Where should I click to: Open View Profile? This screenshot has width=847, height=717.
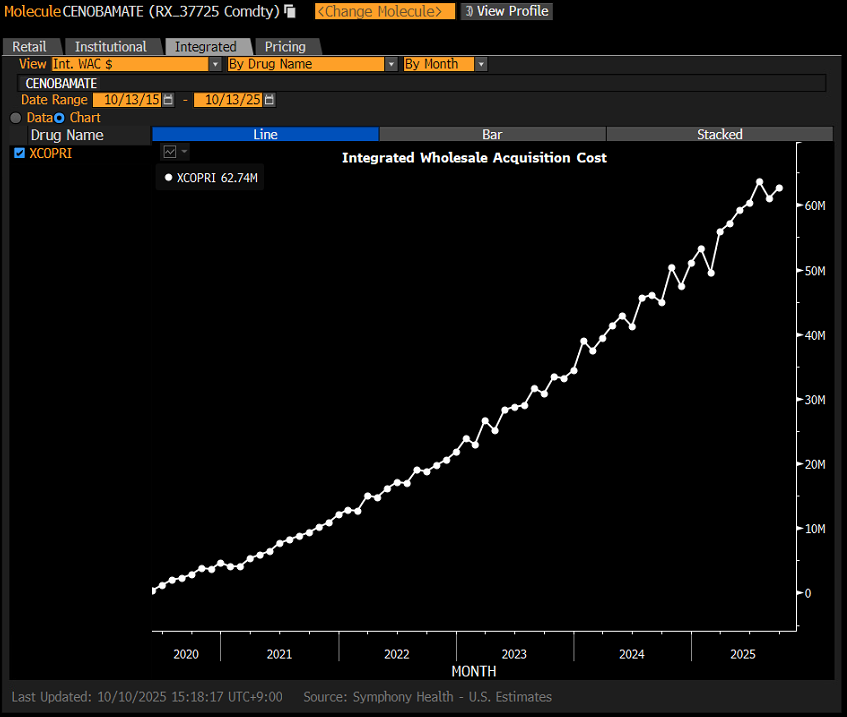[507, 11]
